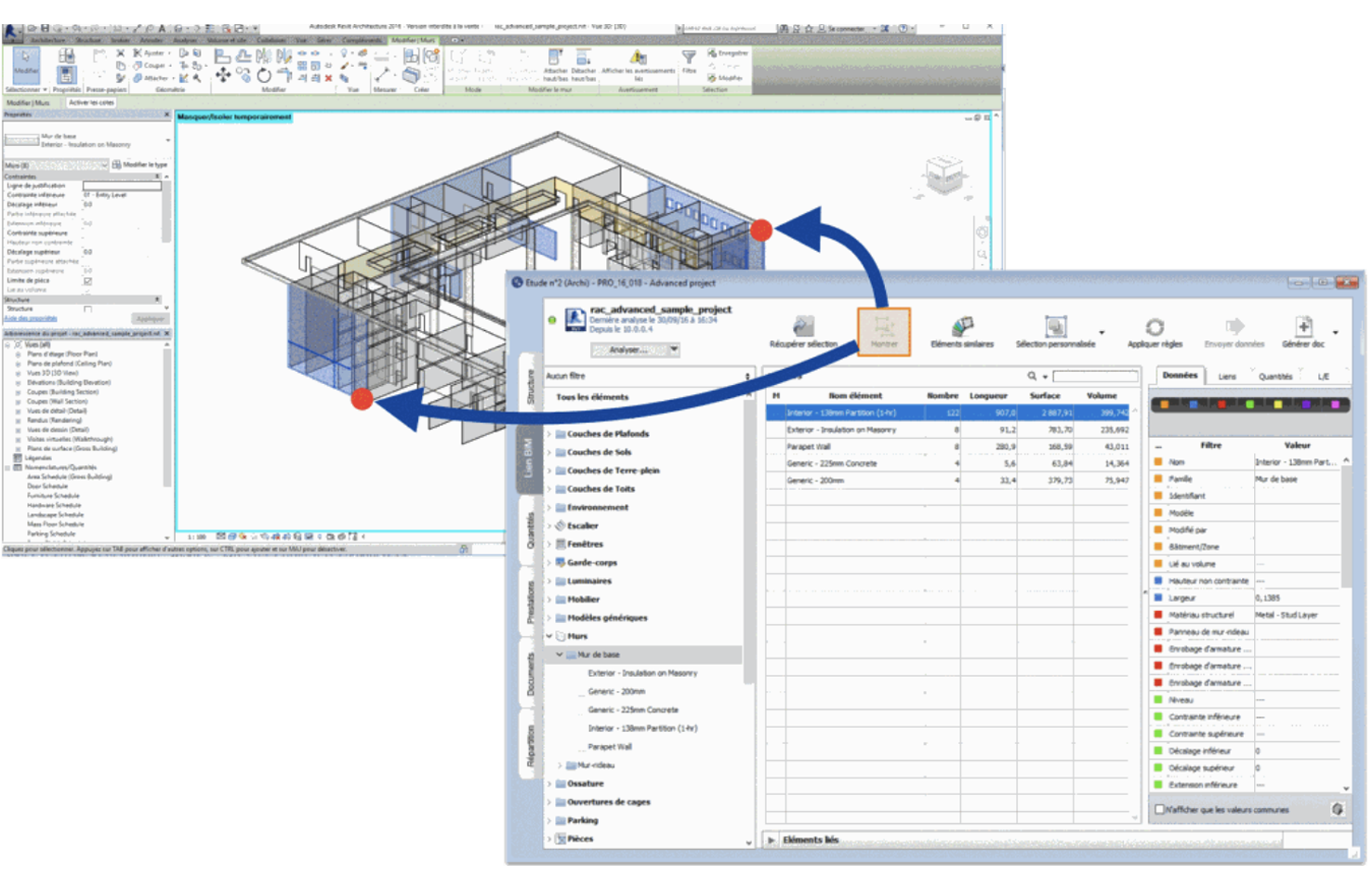Click the rac_advanced_sample_project file icon
Viewport: 1372px width, 889px height.
click(575, 320)
